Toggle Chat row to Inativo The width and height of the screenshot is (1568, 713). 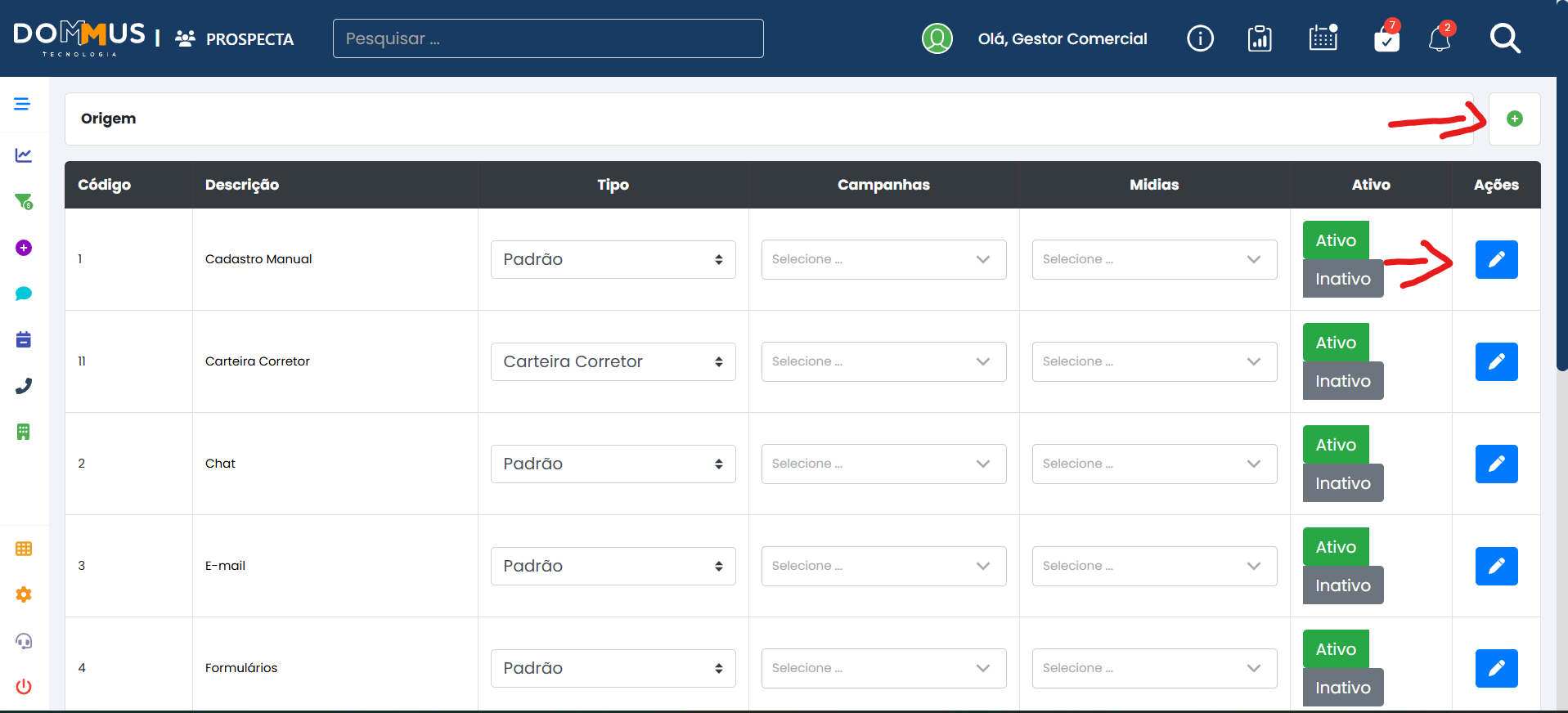point(1342,483)
